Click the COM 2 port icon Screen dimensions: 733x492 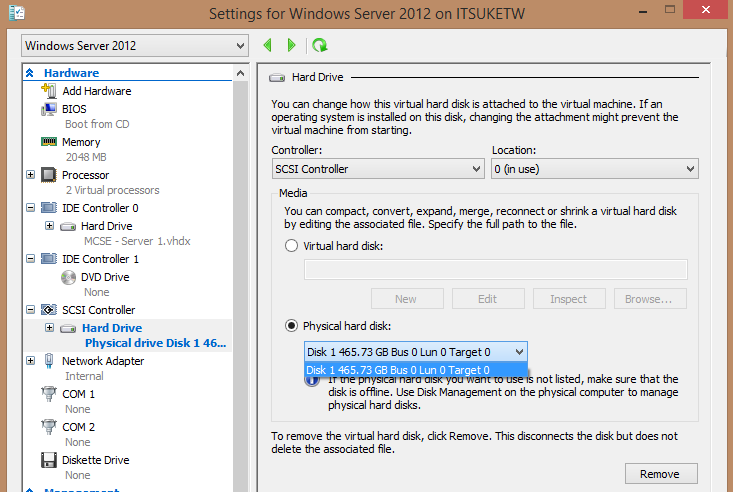pos(49,427)
